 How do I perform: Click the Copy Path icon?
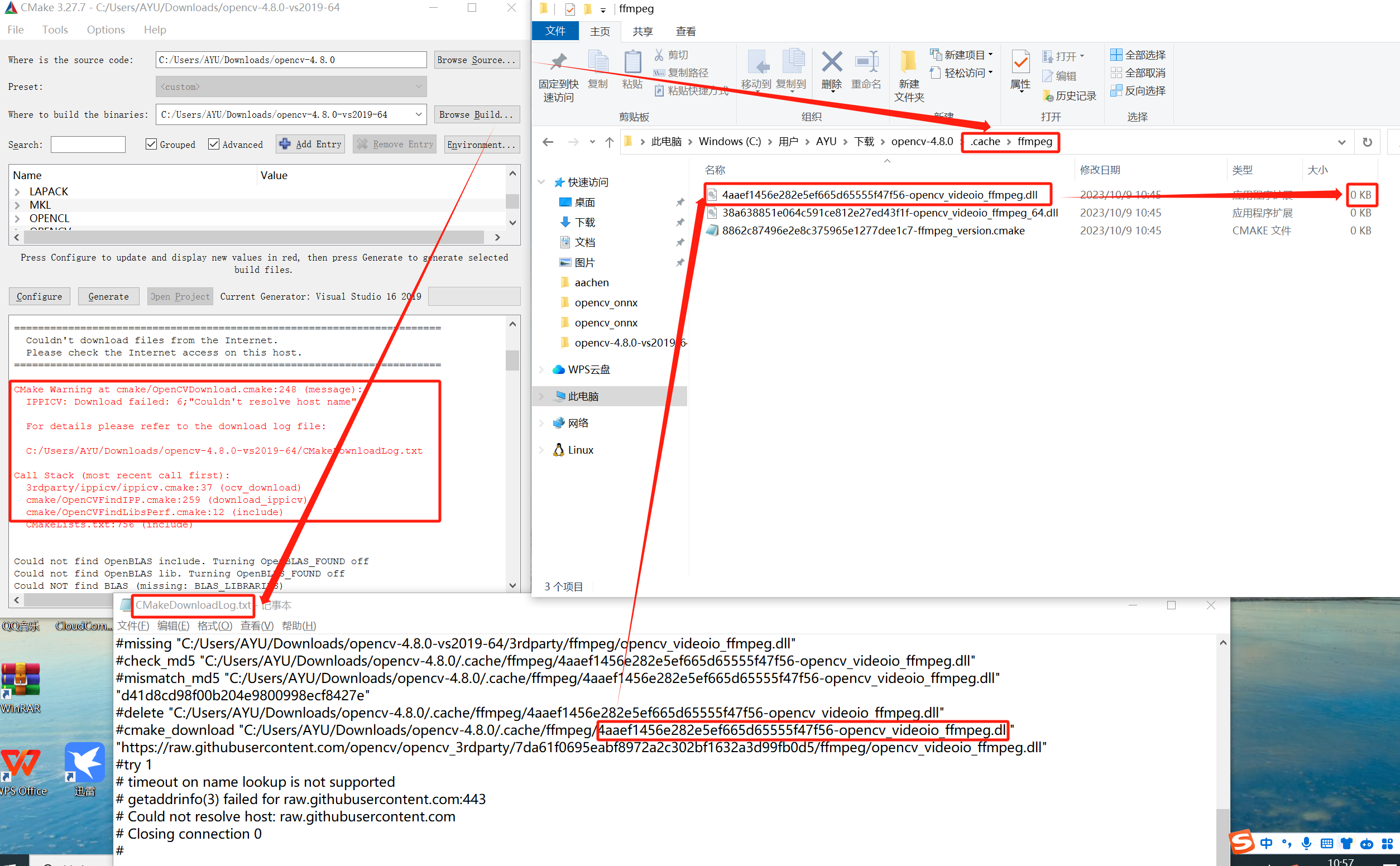pos(659,73)
